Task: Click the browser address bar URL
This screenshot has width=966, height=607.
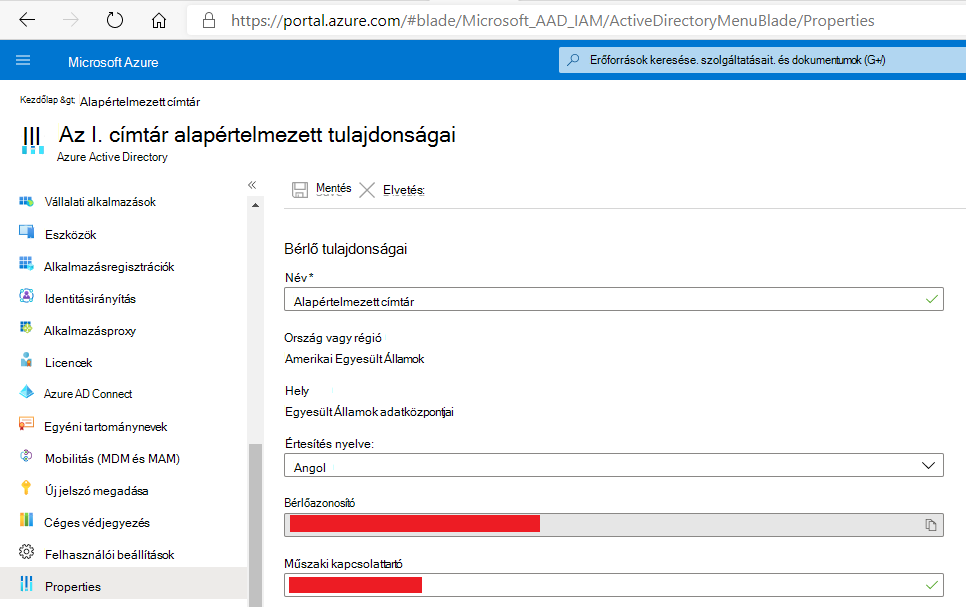Action: coord(553,20)
